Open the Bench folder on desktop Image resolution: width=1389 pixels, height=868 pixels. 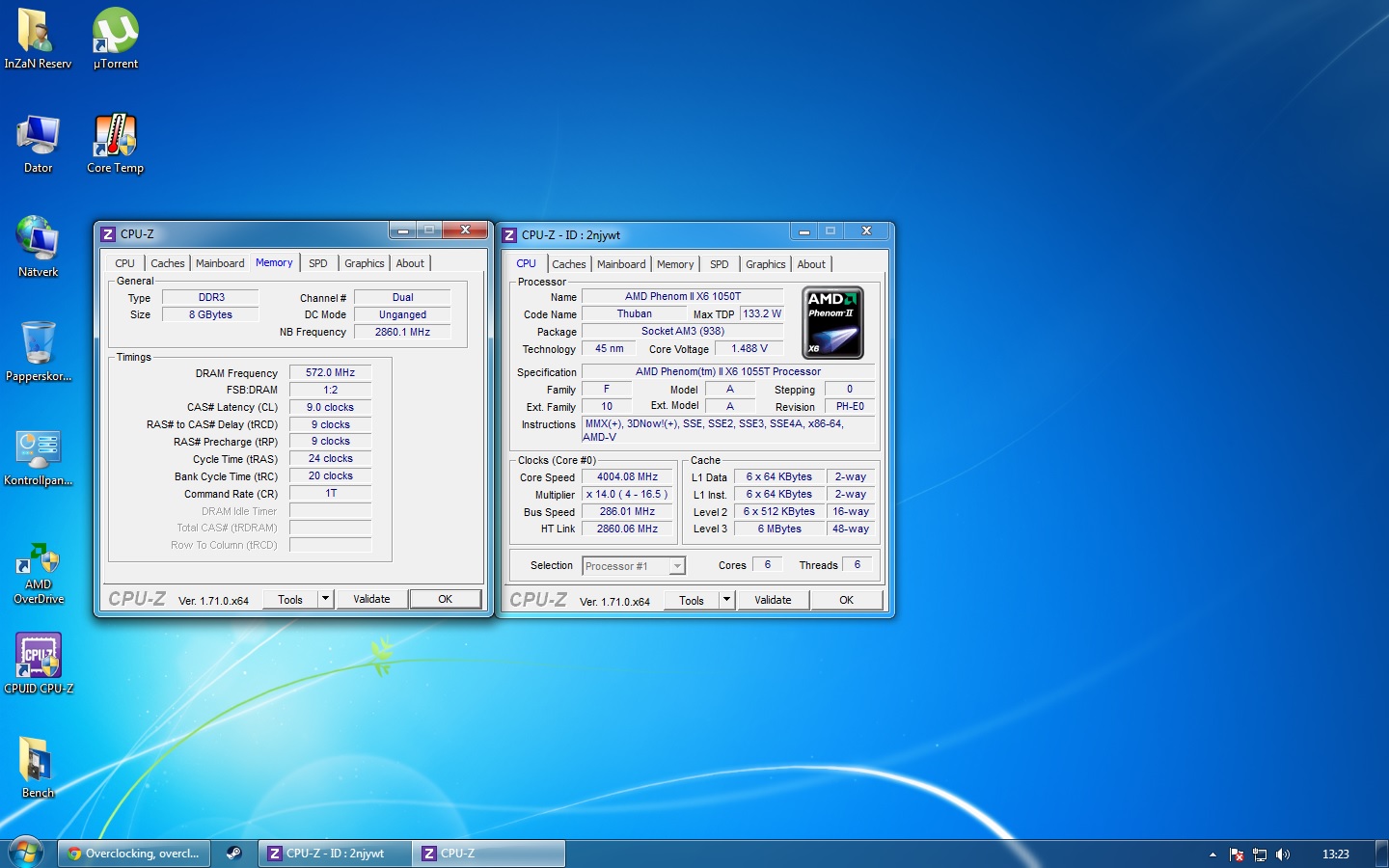coord(38,768)
